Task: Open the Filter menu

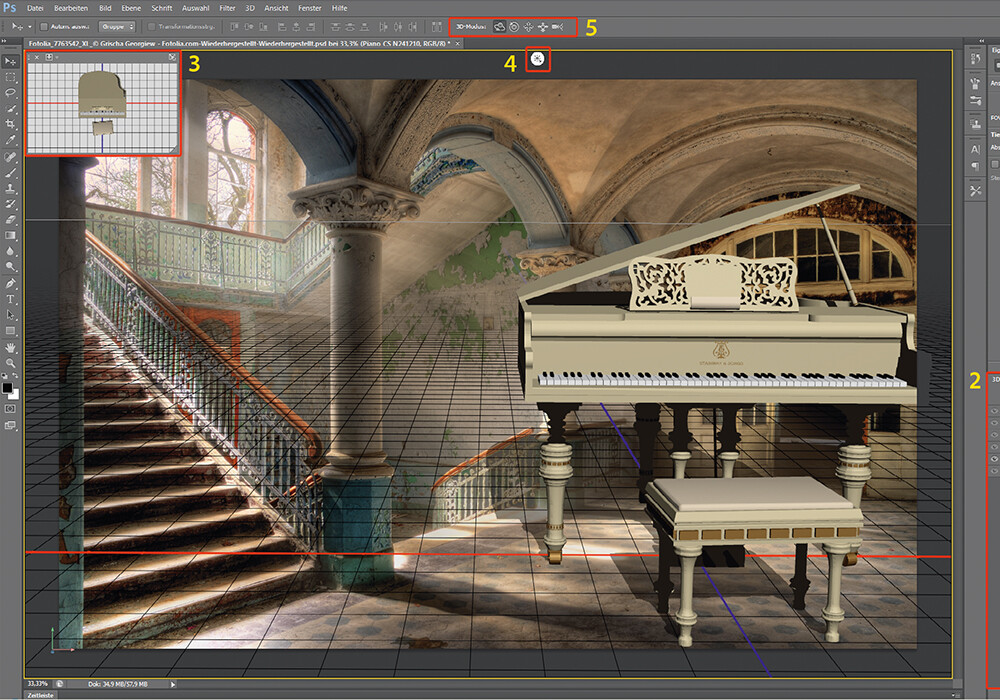Action: point(227,8)
